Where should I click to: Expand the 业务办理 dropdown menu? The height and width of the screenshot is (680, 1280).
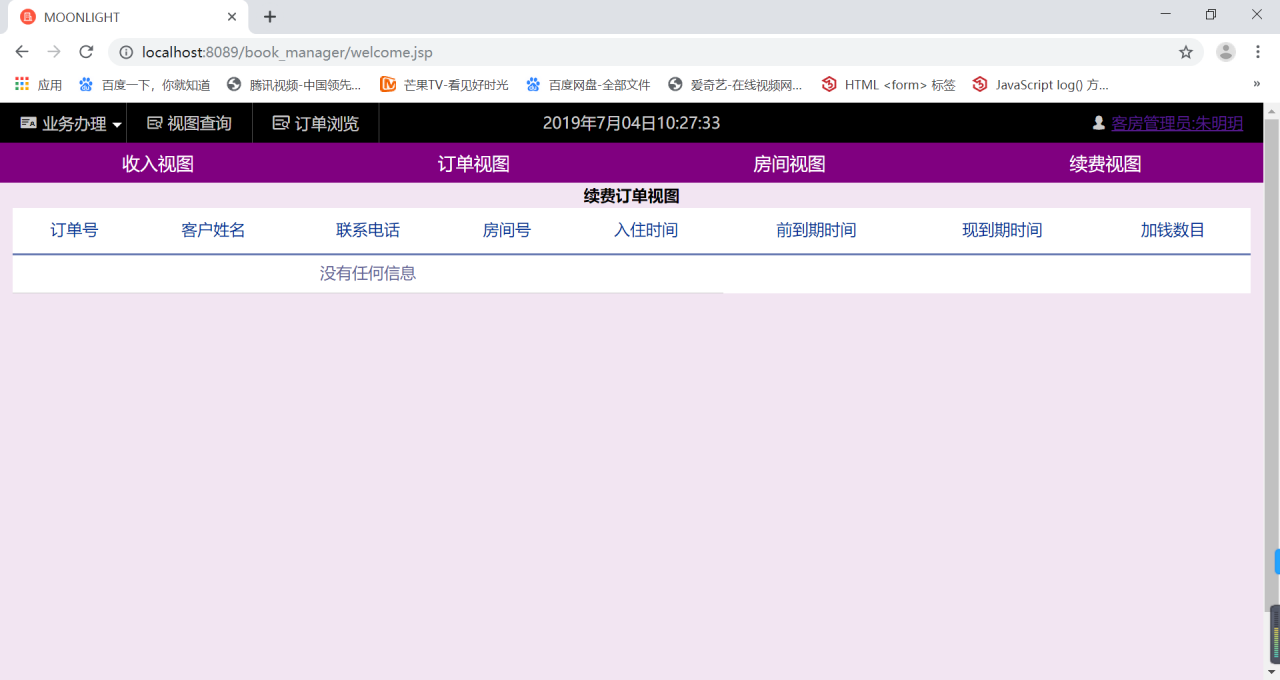71,123
